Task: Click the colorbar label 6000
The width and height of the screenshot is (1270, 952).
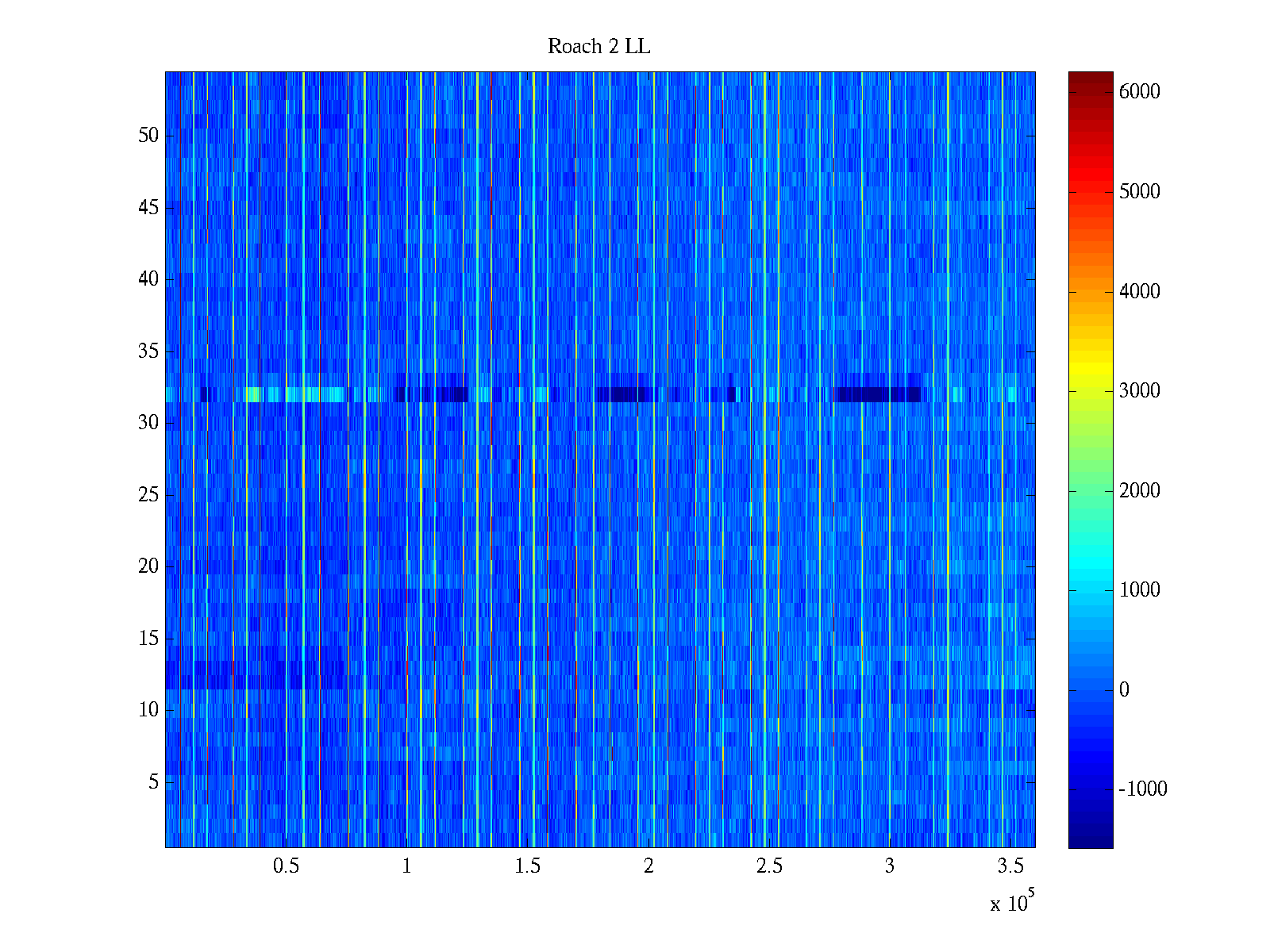Action: 1139,92
